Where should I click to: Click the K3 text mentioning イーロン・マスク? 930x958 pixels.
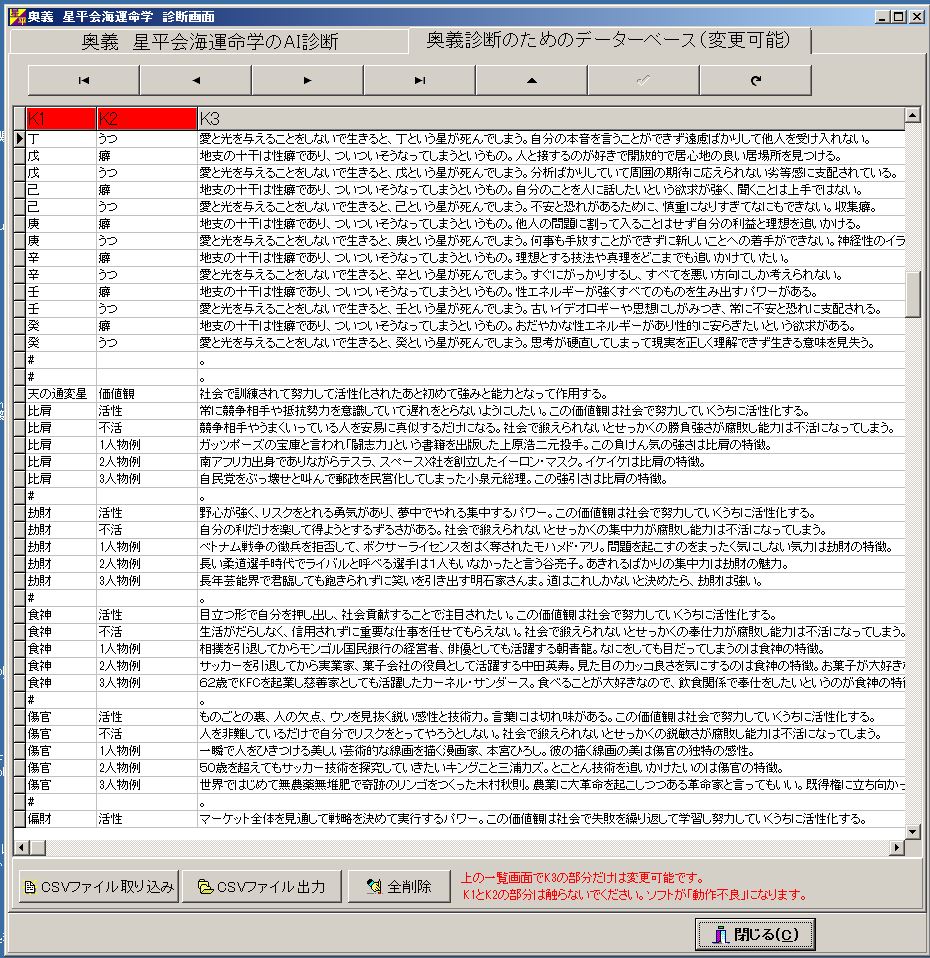453,462
